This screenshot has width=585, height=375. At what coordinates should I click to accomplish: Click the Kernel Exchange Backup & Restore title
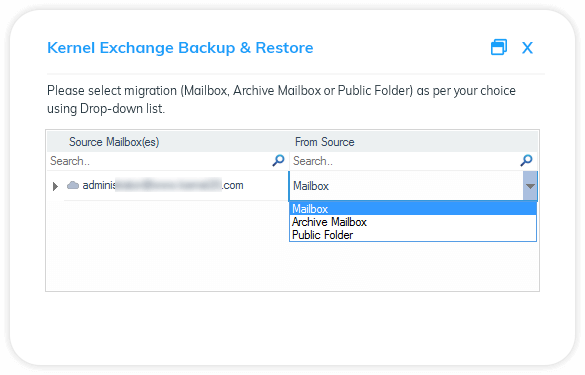coord(180,48)
